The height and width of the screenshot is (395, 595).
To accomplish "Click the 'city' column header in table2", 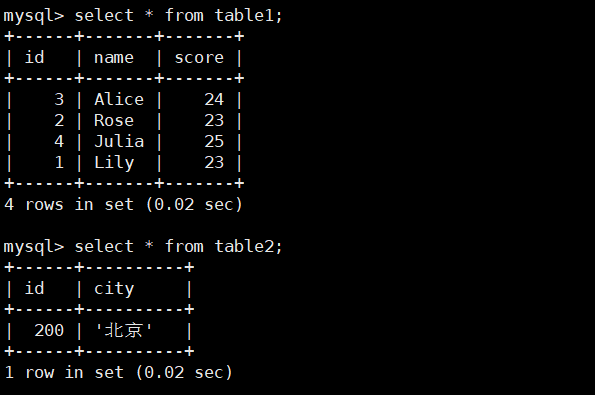I will click(x=114, y=289).
